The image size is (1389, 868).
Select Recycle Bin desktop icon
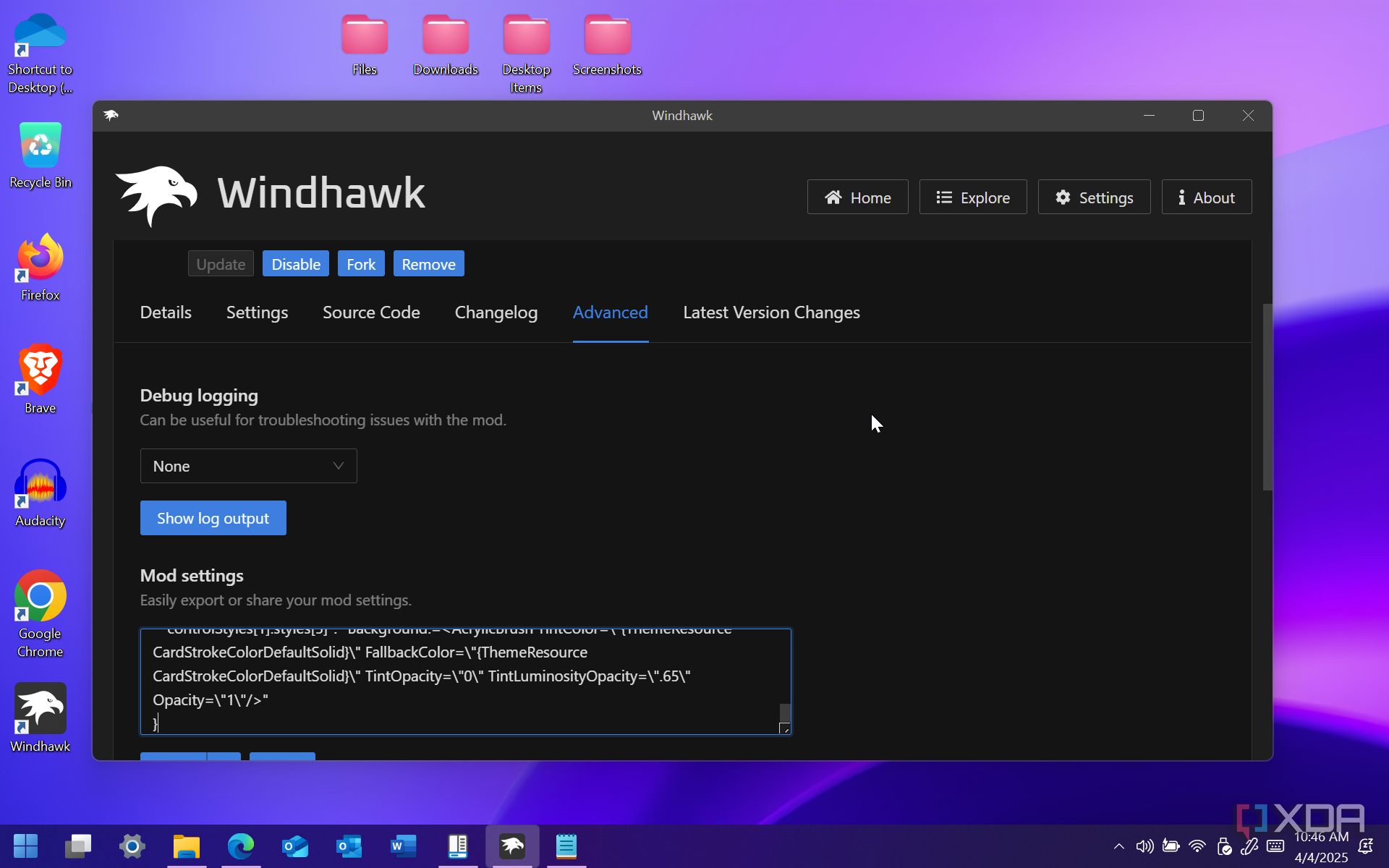point(41,155)
